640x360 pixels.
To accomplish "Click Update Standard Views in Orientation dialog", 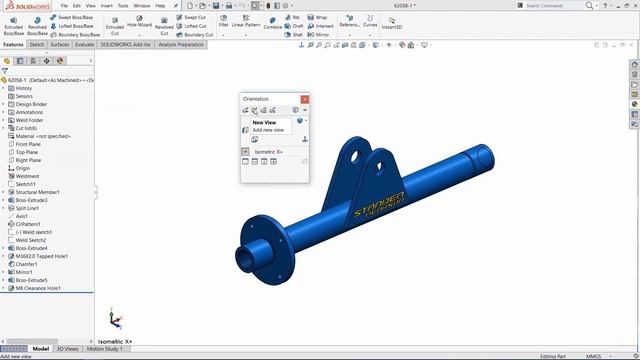I will (x=264, y=110).
